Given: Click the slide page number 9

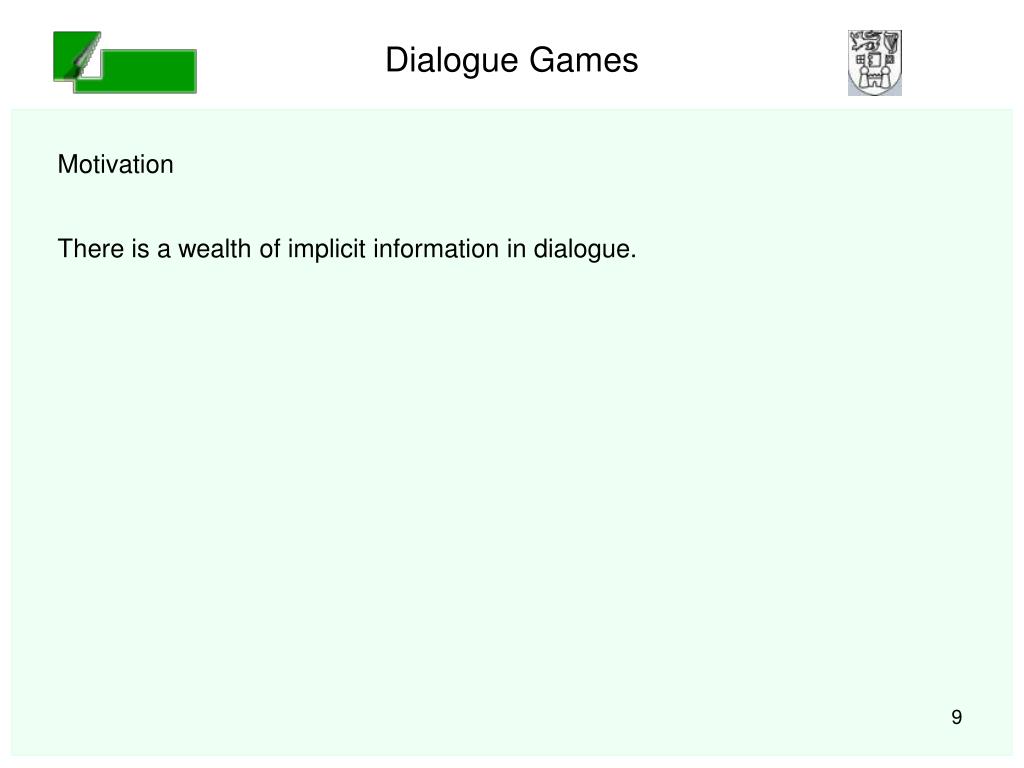Looking at the screenshot, I should click(957, 717).
